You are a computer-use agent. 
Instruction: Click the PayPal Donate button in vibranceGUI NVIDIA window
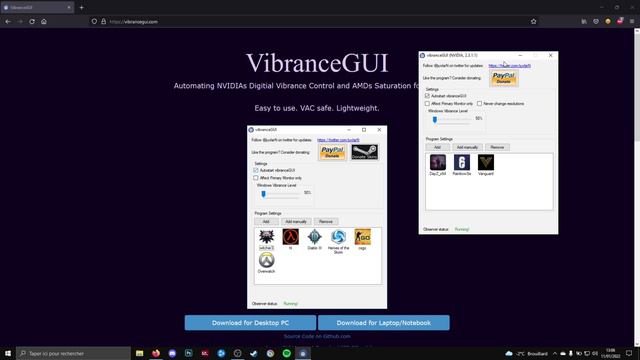pyautogui.click(x=504, y=78)
